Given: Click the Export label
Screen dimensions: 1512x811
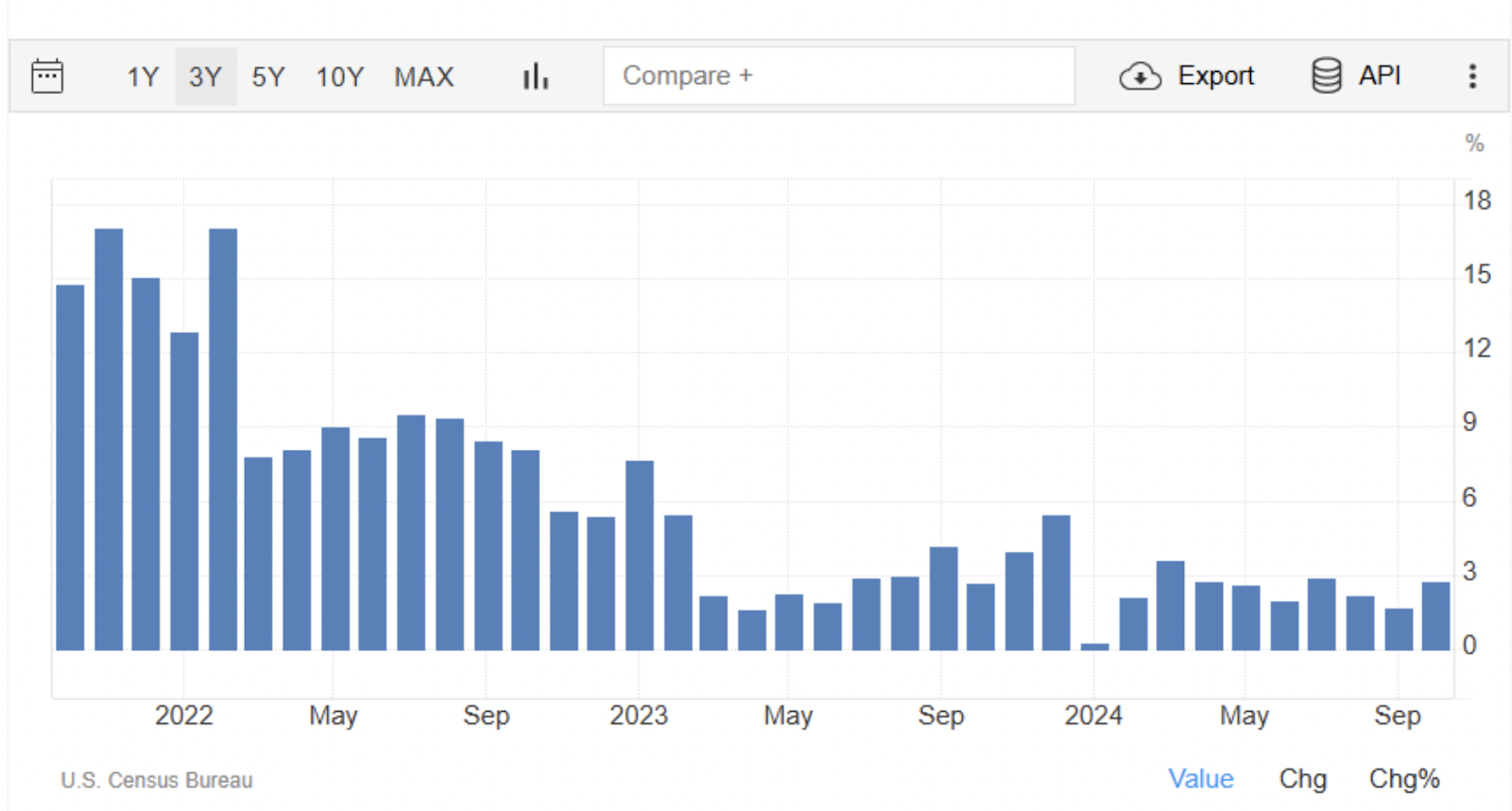Looking at the screenshot, I should tap(1215, 76).
